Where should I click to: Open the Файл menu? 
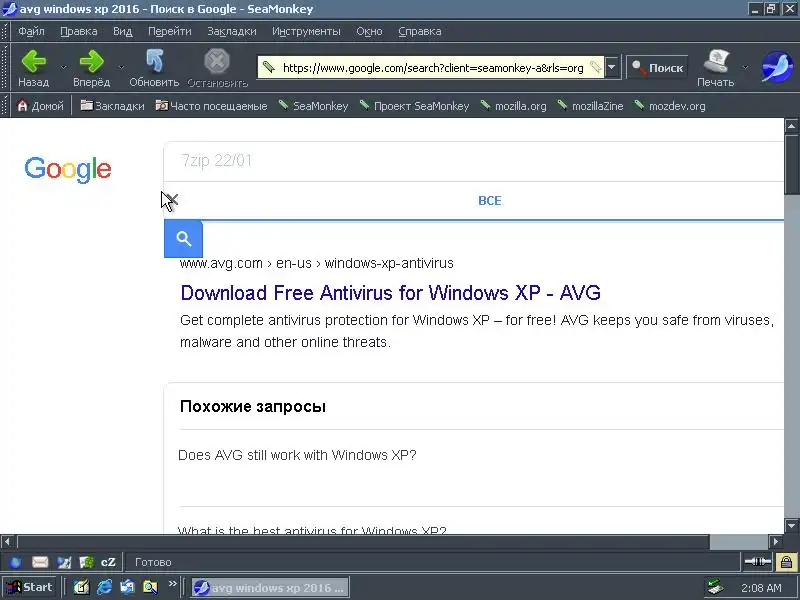(x=31, y=31)
